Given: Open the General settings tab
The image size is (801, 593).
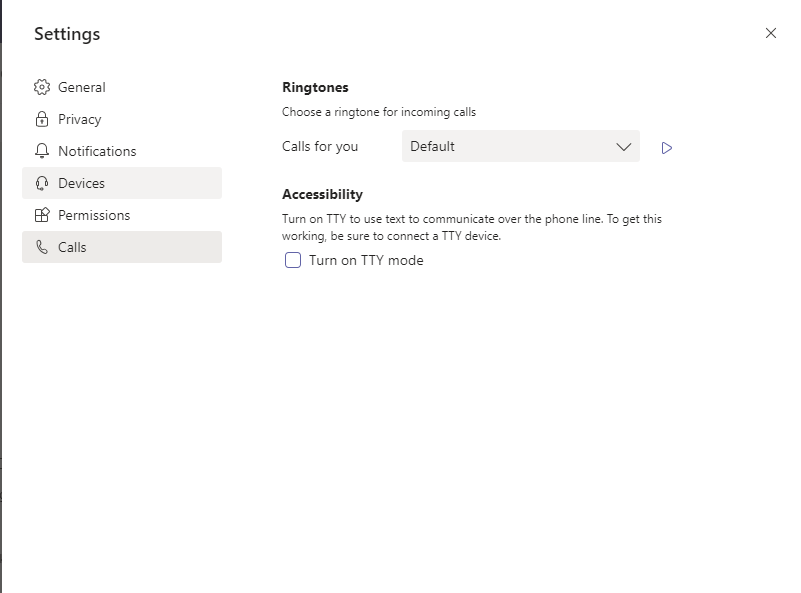Looking at the screenshot, I should pyautogui.click(x=82, y=87).
